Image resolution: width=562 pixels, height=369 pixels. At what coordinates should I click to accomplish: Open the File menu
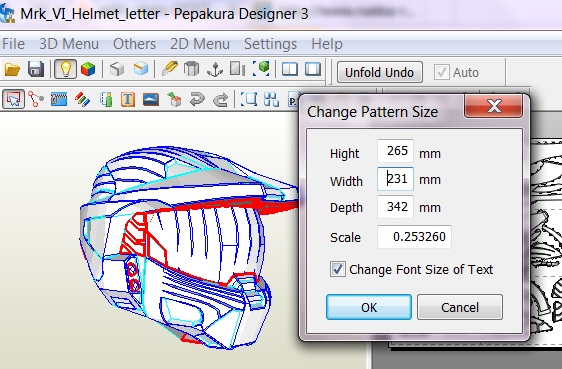tap(13, 44)
